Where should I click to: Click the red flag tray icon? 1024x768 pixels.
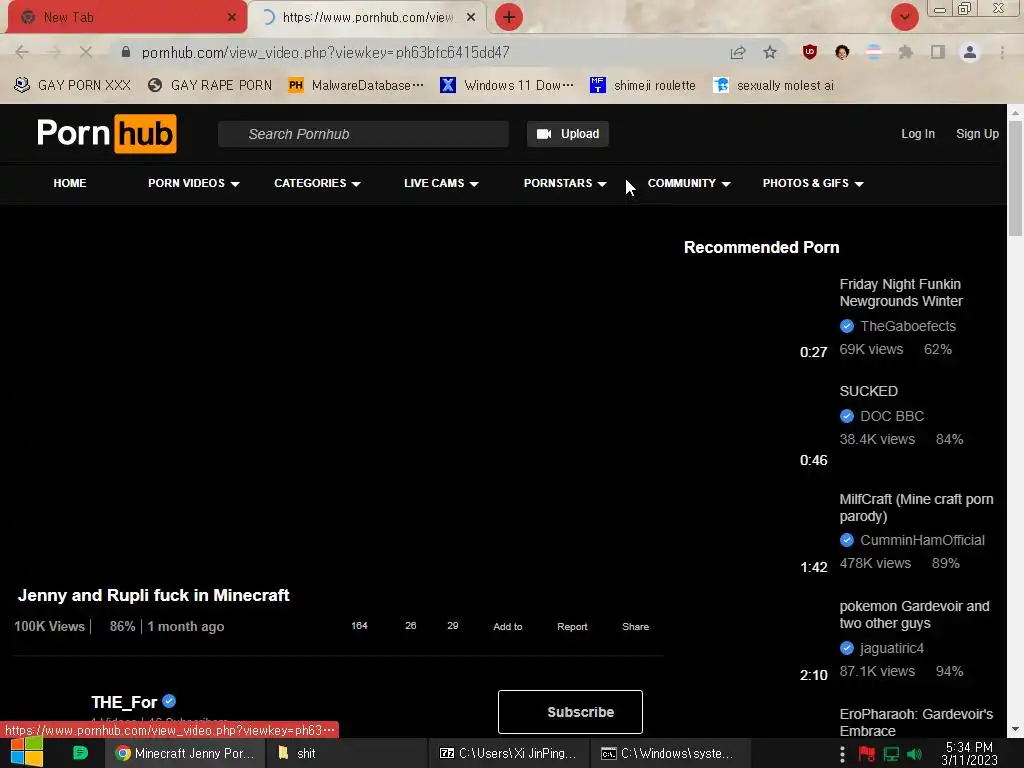click(x=867, y=754)
